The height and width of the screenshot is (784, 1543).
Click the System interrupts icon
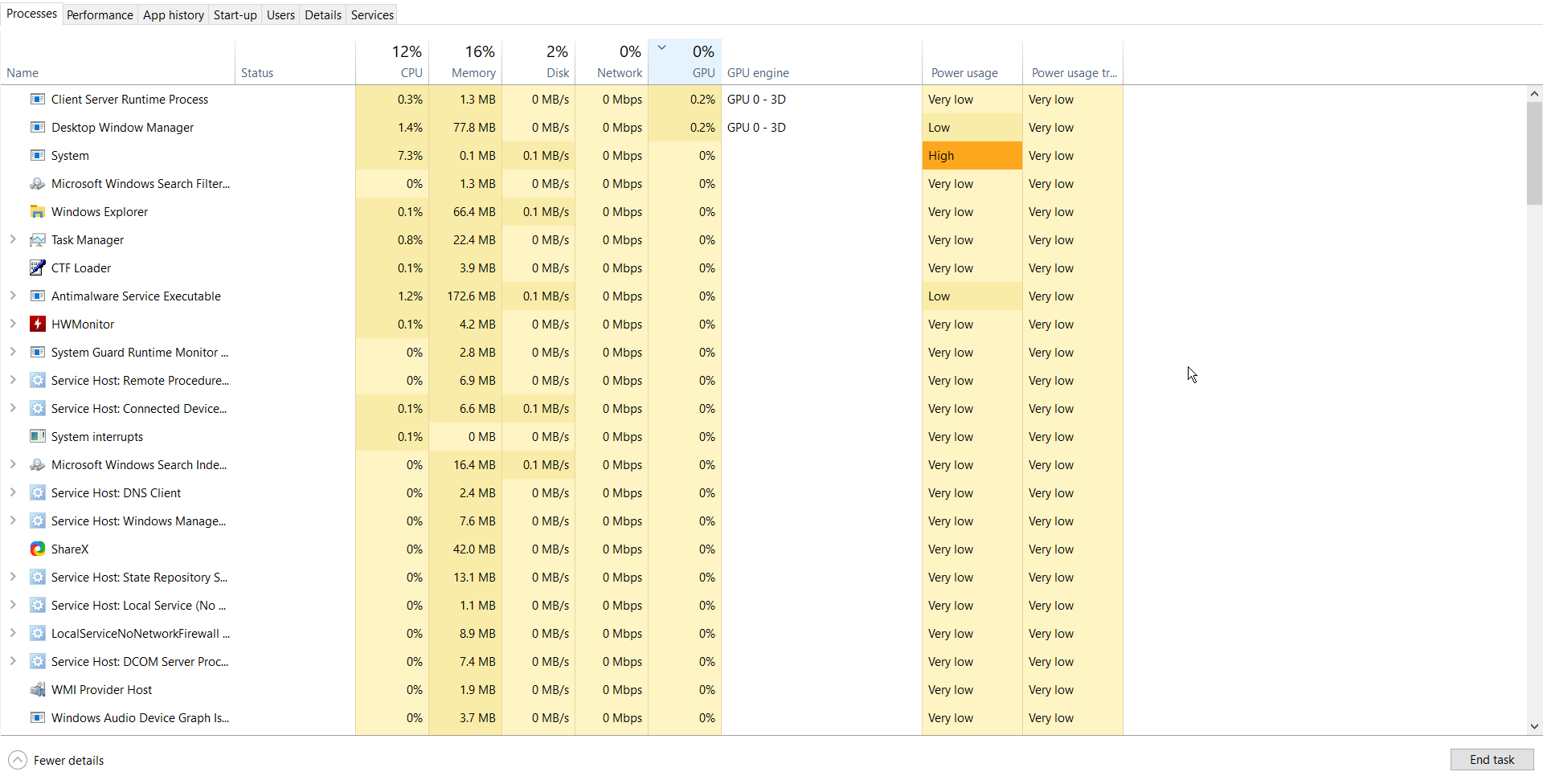tap(37, 437)
